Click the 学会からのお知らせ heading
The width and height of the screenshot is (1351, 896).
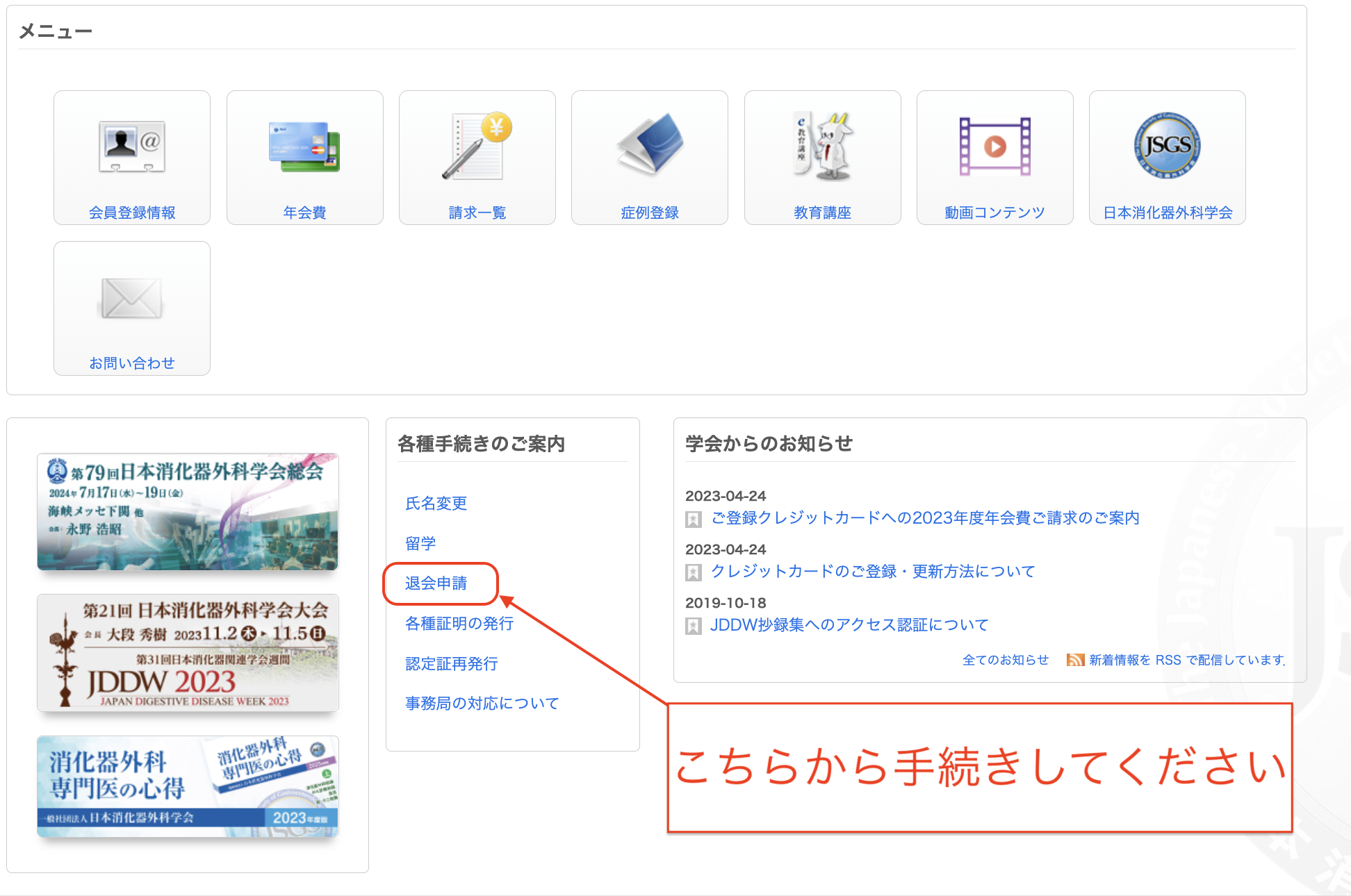[769, 444]
